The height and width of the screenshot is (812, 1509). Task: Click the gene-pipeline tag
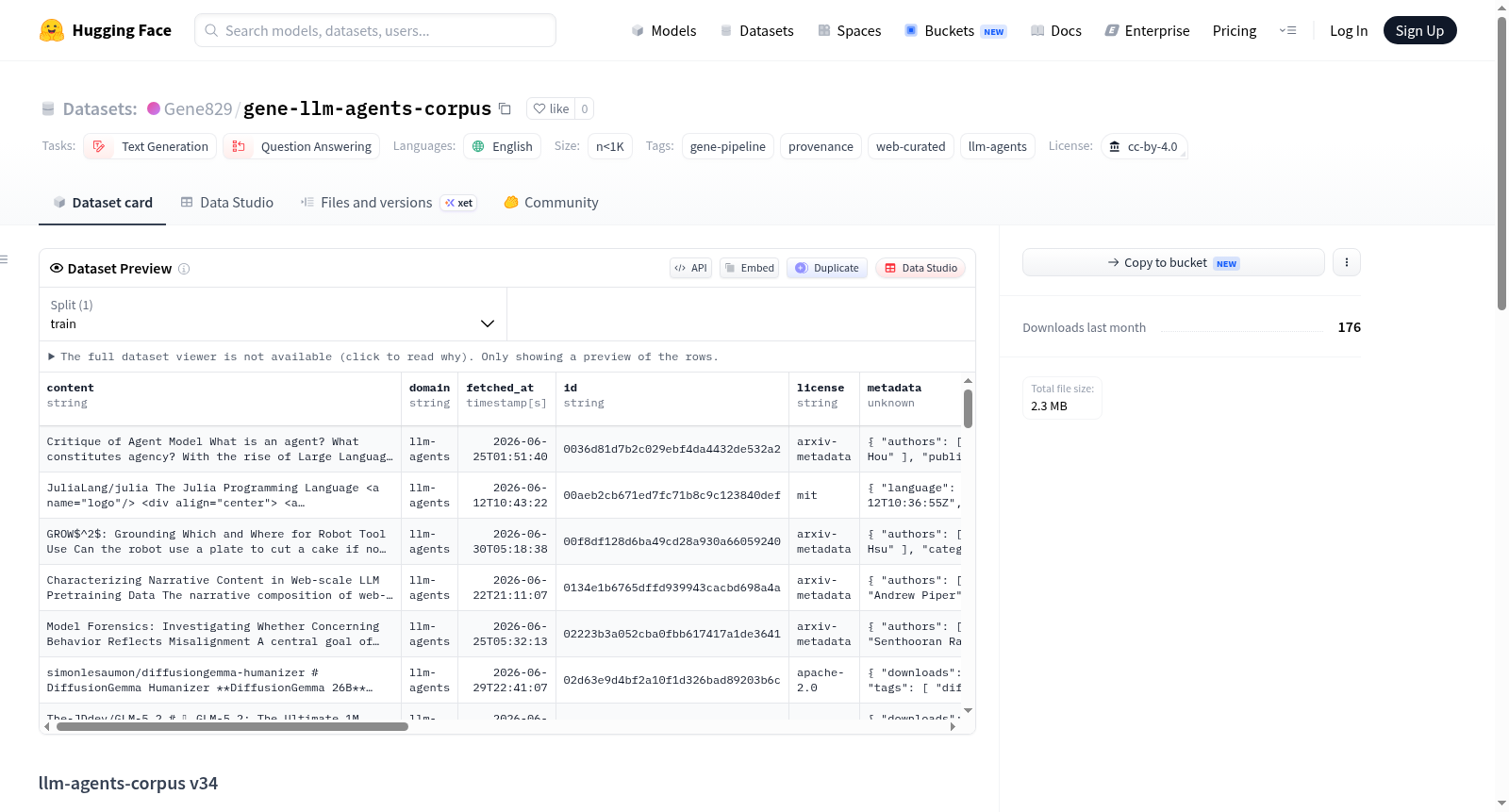728,146
